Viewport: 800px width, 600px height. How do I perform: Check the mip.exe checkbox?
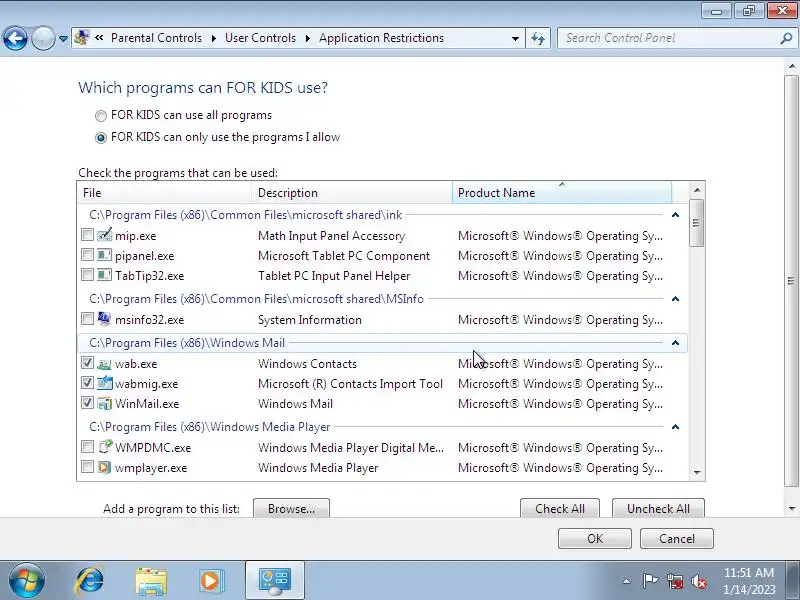pyautogui.click(x=87, y=235)
